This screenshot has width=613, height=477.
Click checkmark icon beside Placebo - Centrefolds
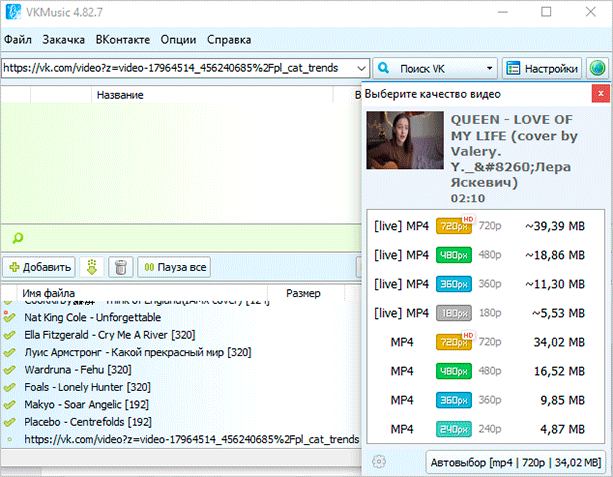click(9, 422)
